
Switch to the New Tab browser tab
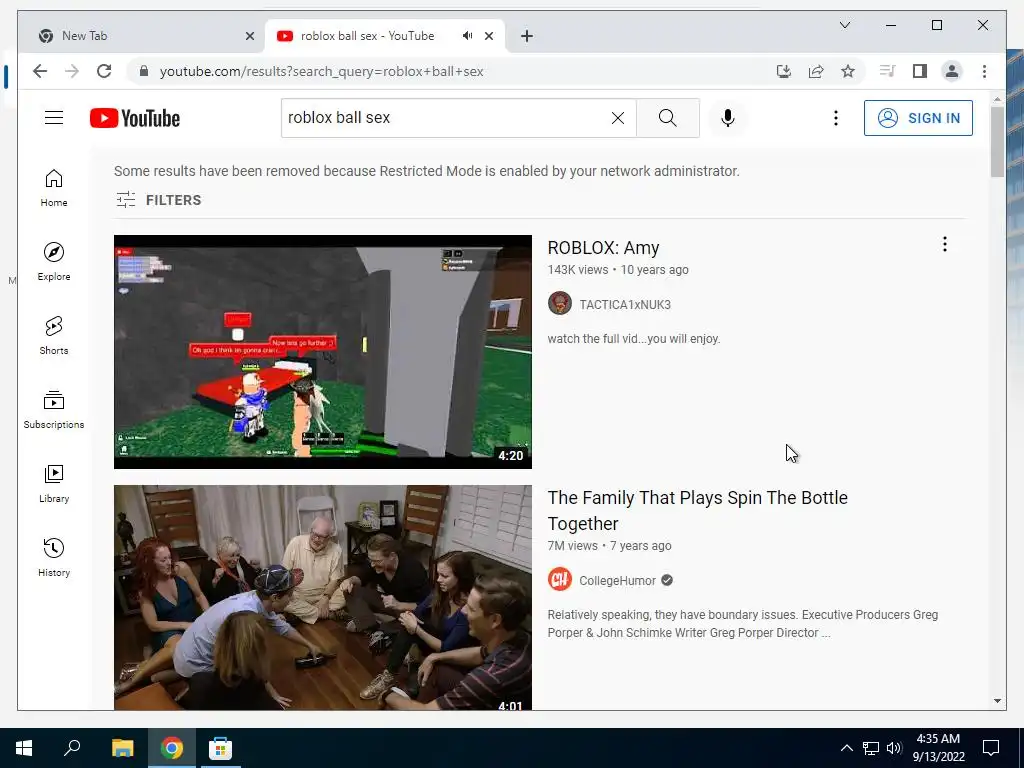140,36
